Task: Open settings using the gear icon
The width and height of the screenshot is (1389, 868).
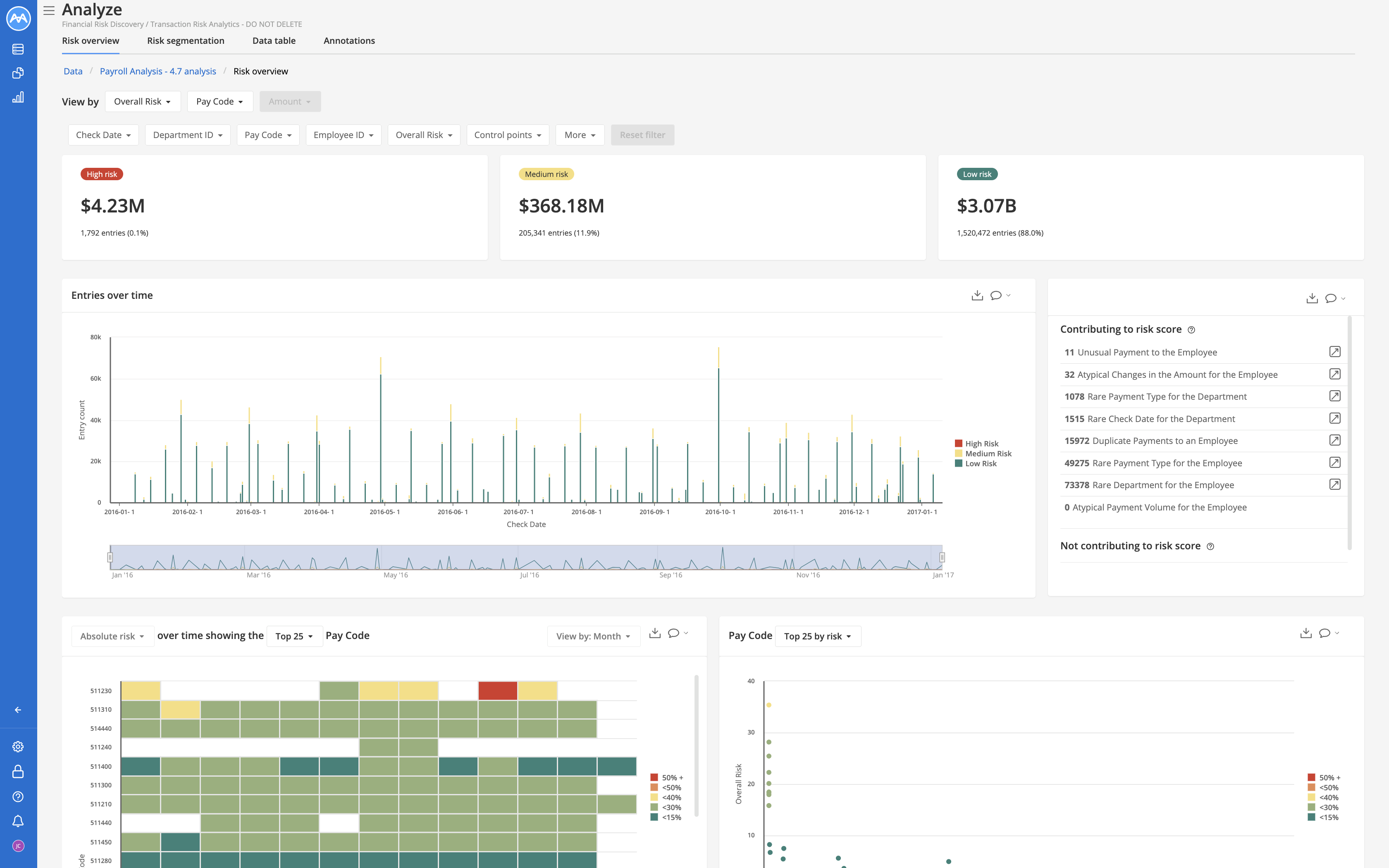Action: [18, 746]
